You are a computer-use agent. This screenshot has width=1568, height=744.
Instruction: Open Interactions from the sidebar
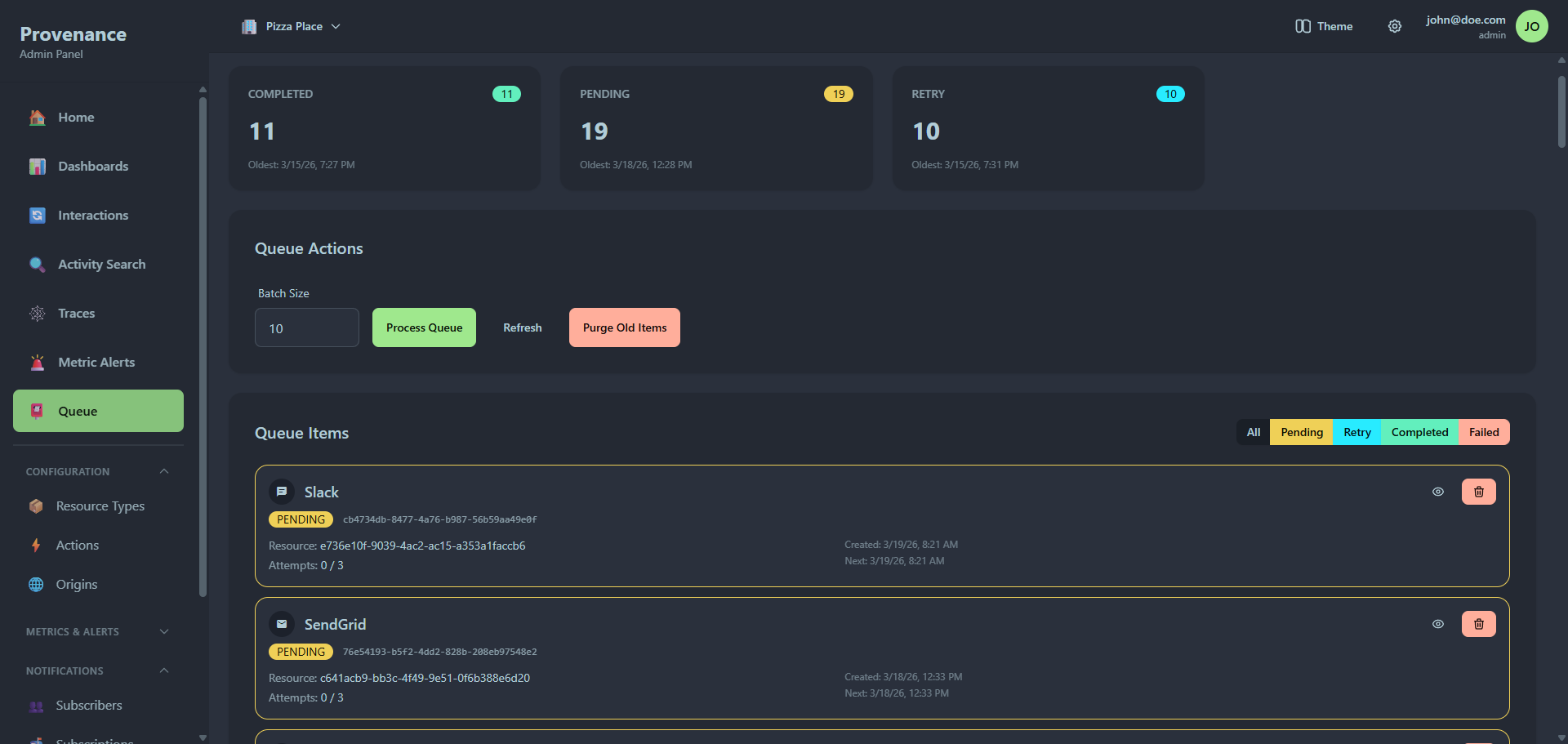(x=37, y=215)
